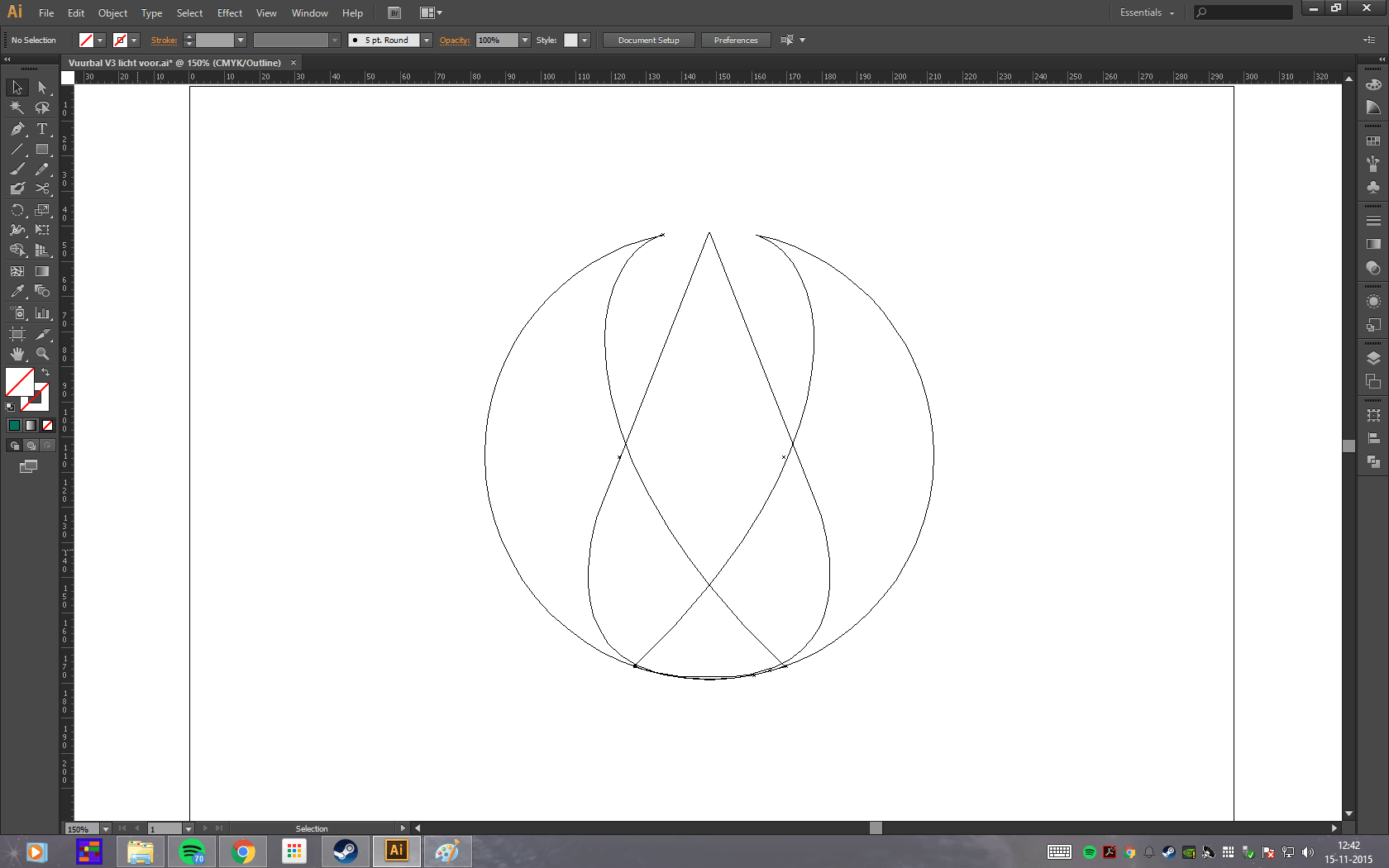Expand the stroke color dropdown in control bar
The image size is (1389, 868).
click(134, 41)
